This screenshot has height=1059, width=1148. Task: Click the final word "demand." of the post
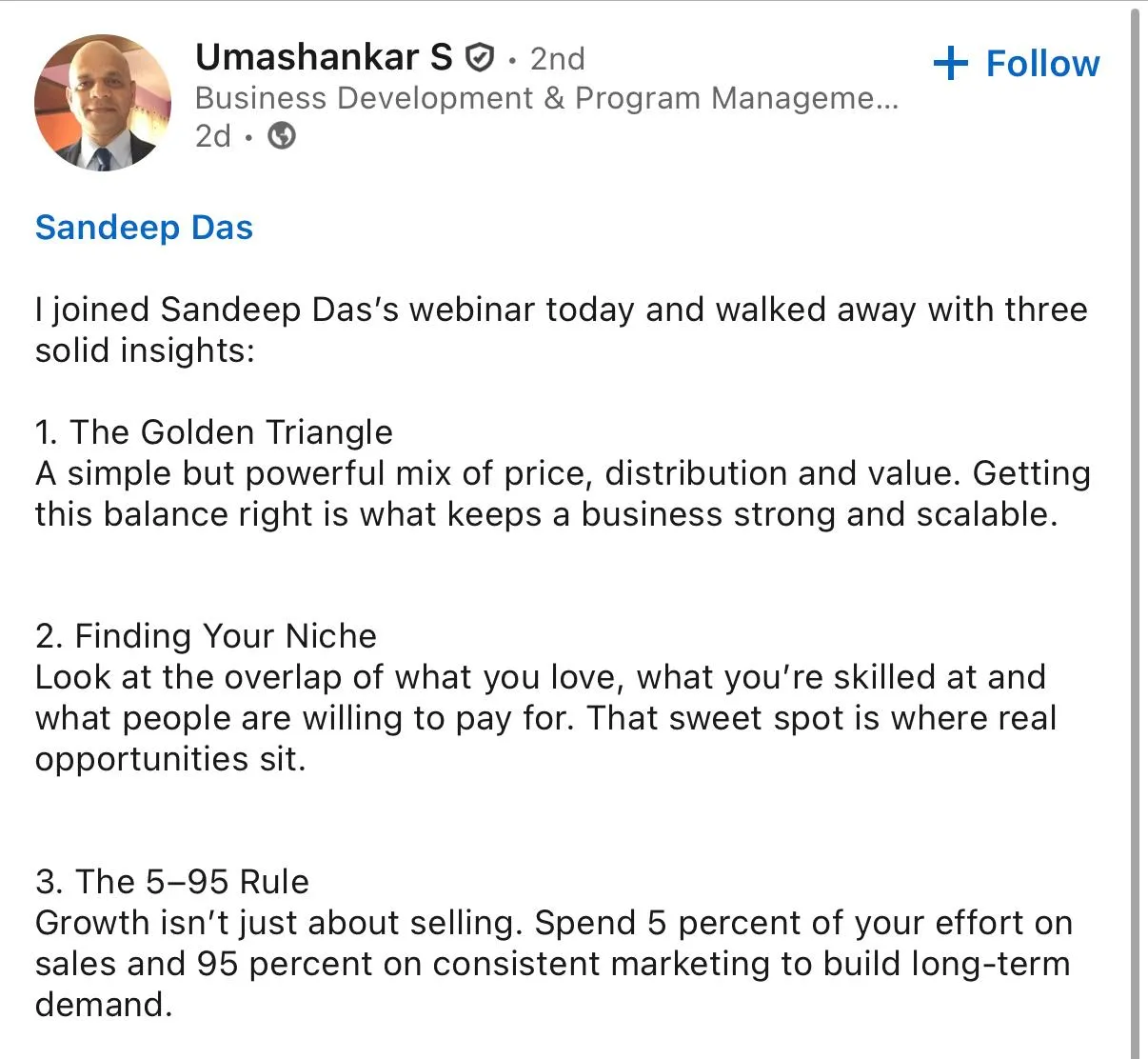tap(104, 1005)
